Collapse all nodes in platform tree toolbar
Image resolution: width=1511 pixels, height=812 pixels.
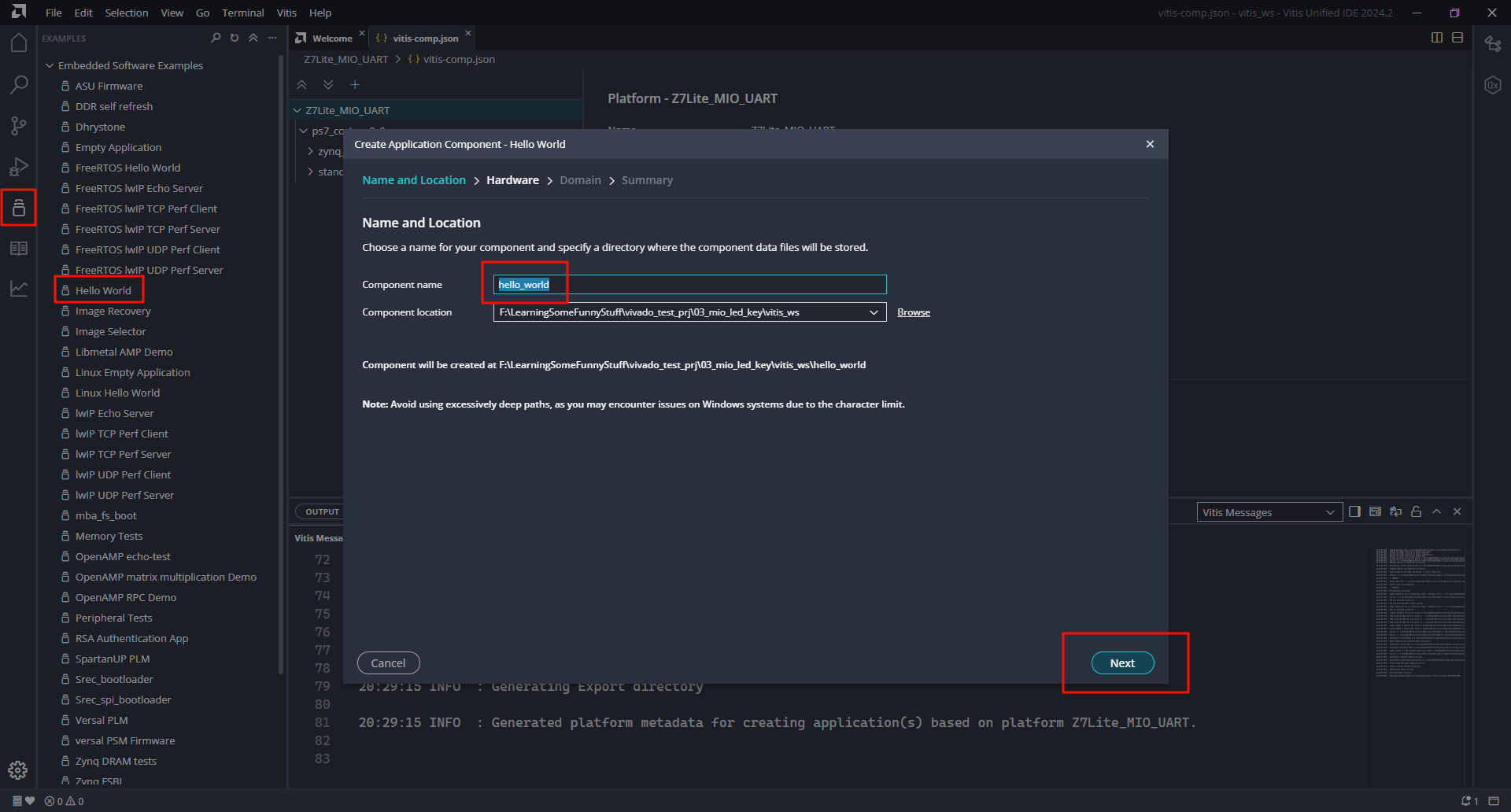point(301,84)
